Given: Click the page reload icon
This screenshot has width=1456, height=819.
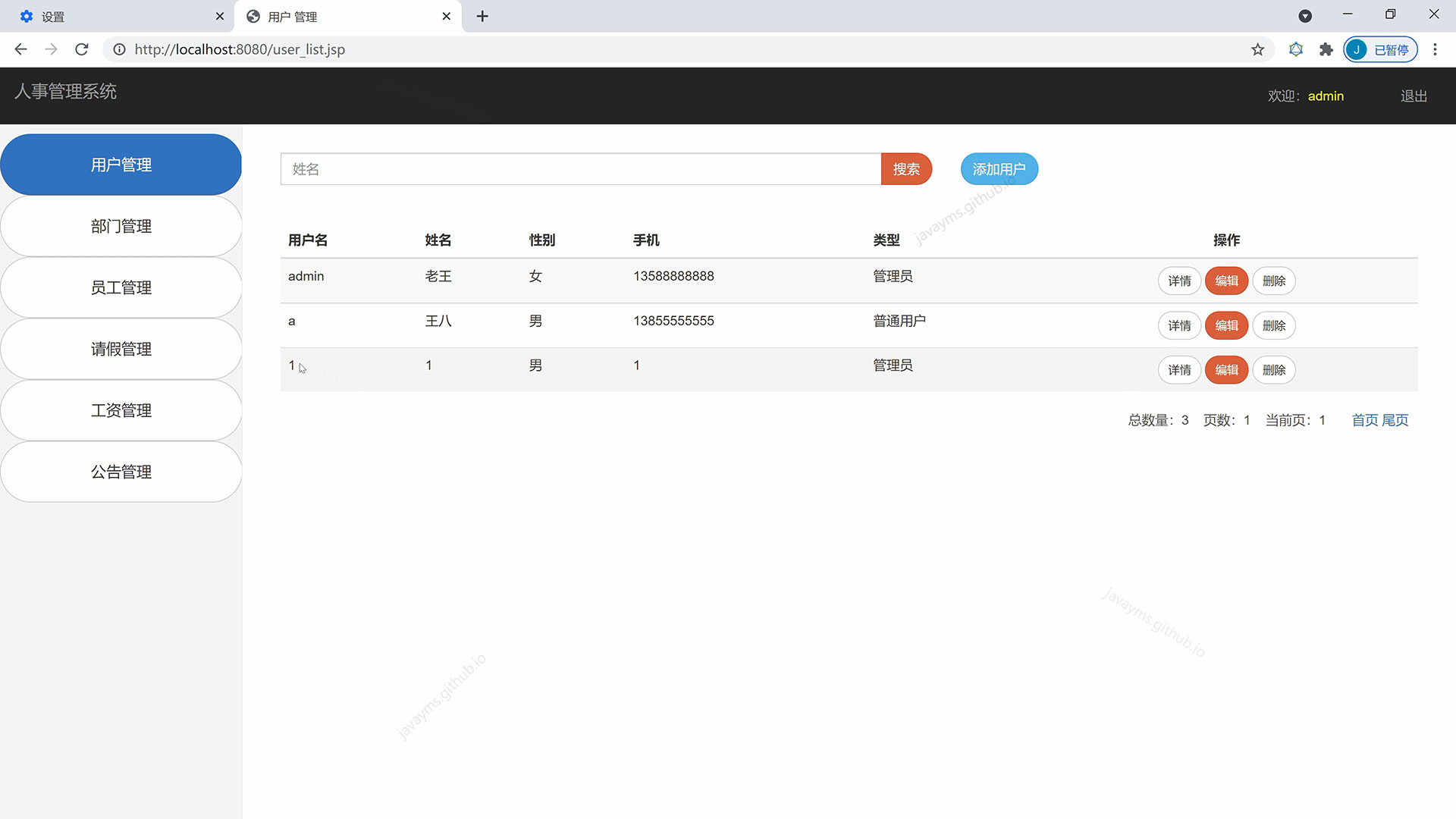Looking at the screenshot, I should coord(81,49).
